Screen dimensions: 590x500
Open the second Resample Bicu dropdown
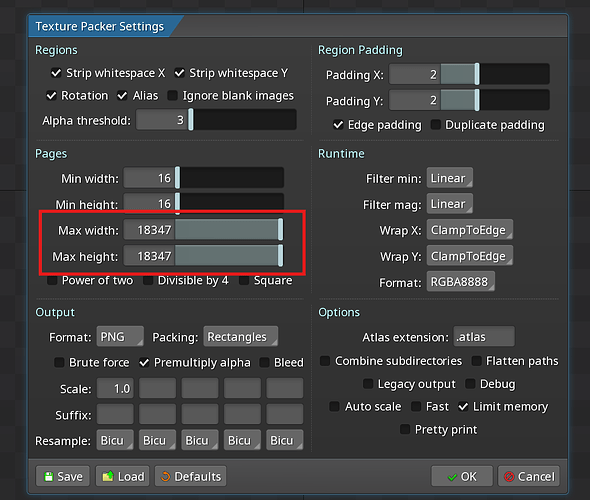(158, 440)
